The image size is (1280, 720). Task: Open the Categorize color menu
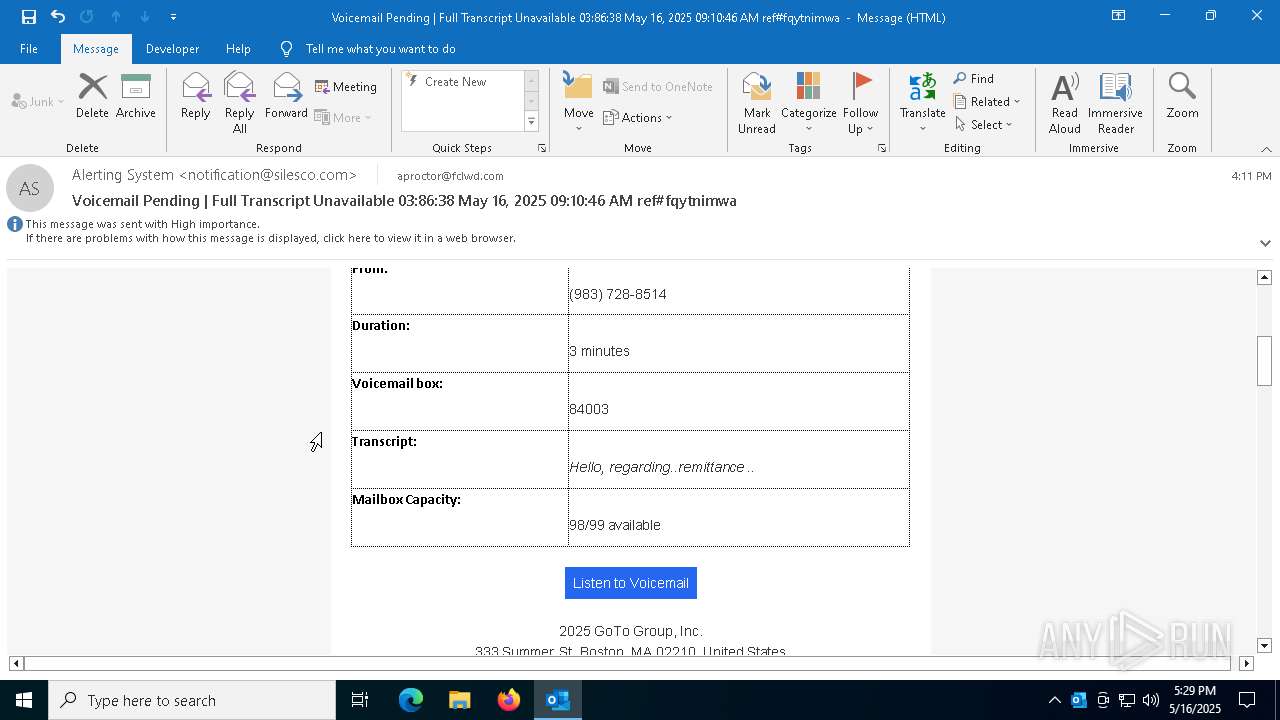(x=808, y=102)
